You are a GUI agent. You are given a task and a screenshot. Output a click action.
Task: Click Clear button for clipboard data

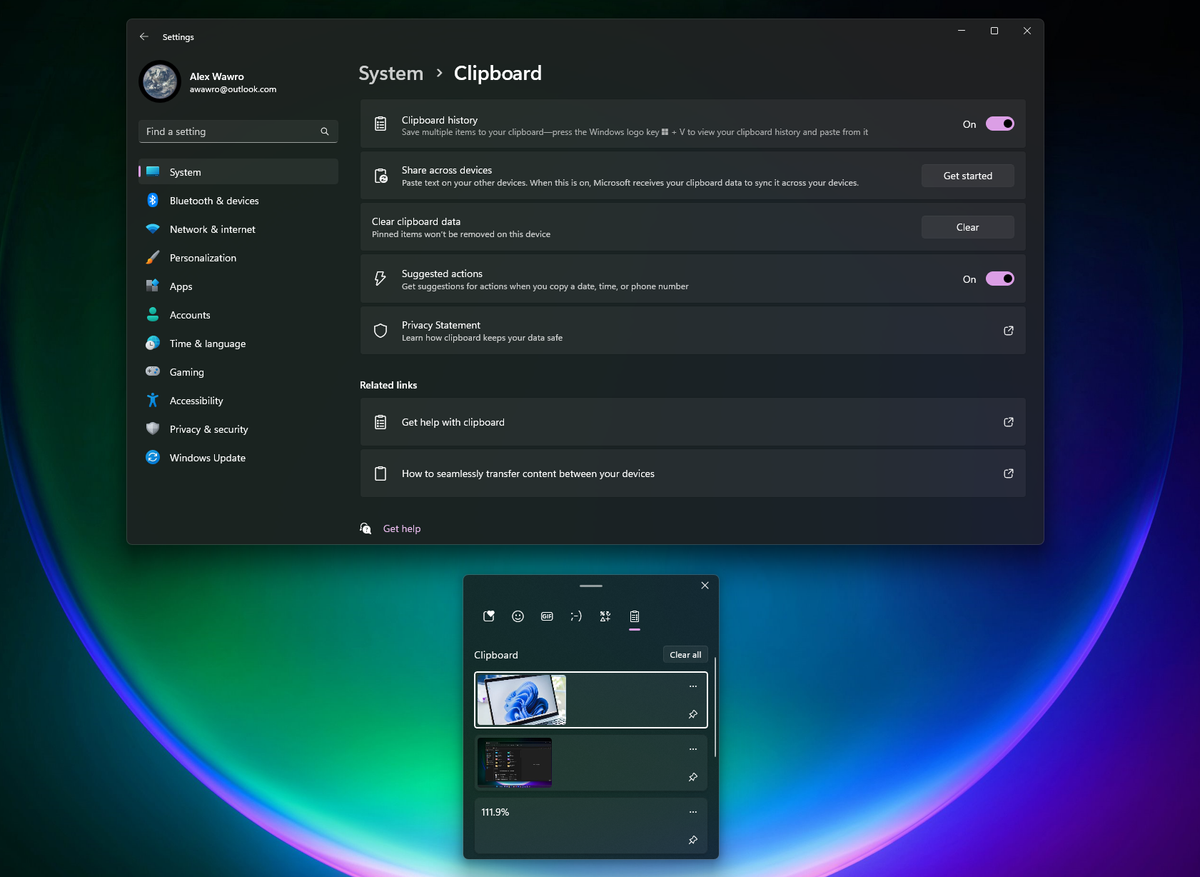pos(968,227)
